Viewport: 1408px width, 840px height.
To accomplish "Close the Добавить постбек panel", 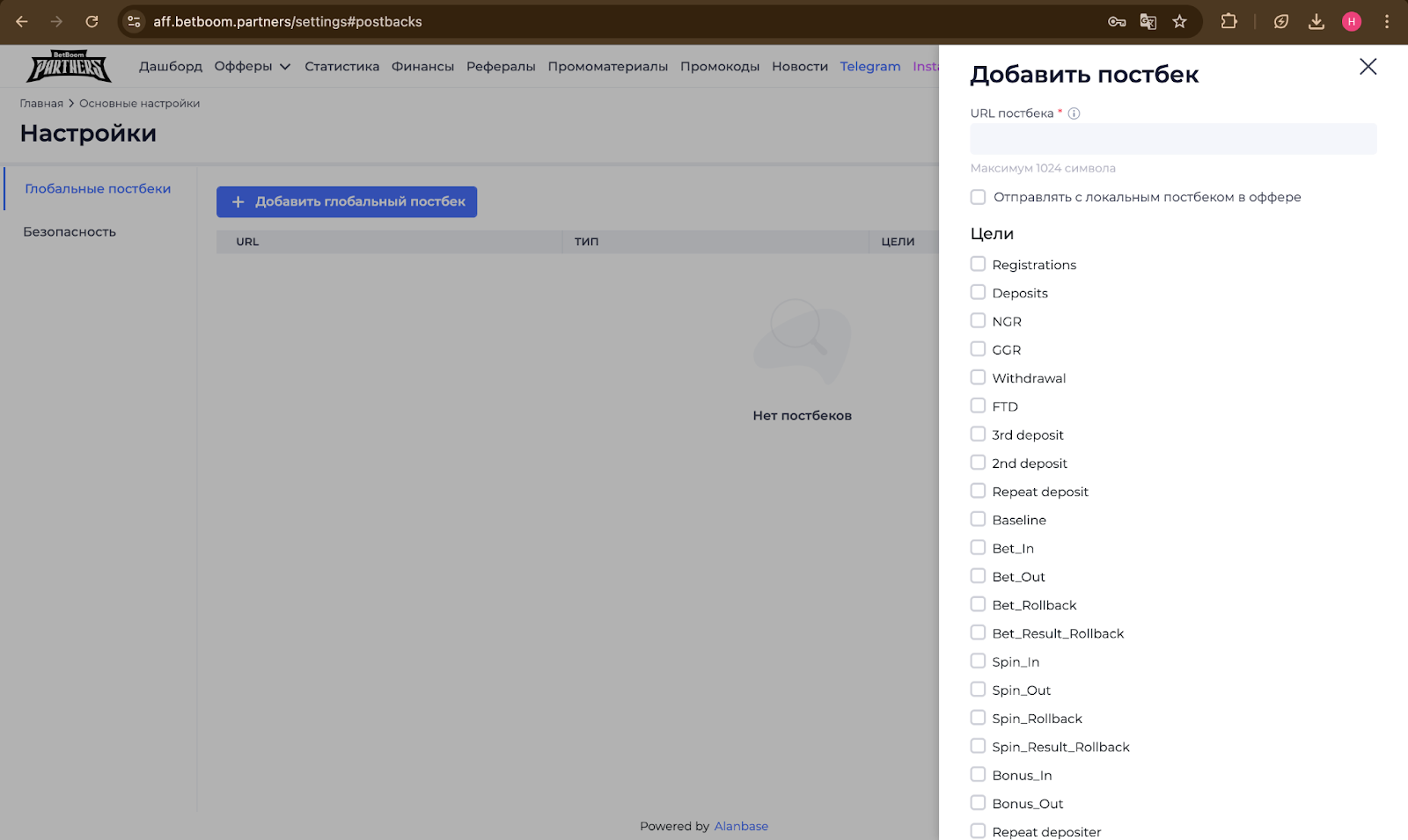I will [x=1368, y=67].
